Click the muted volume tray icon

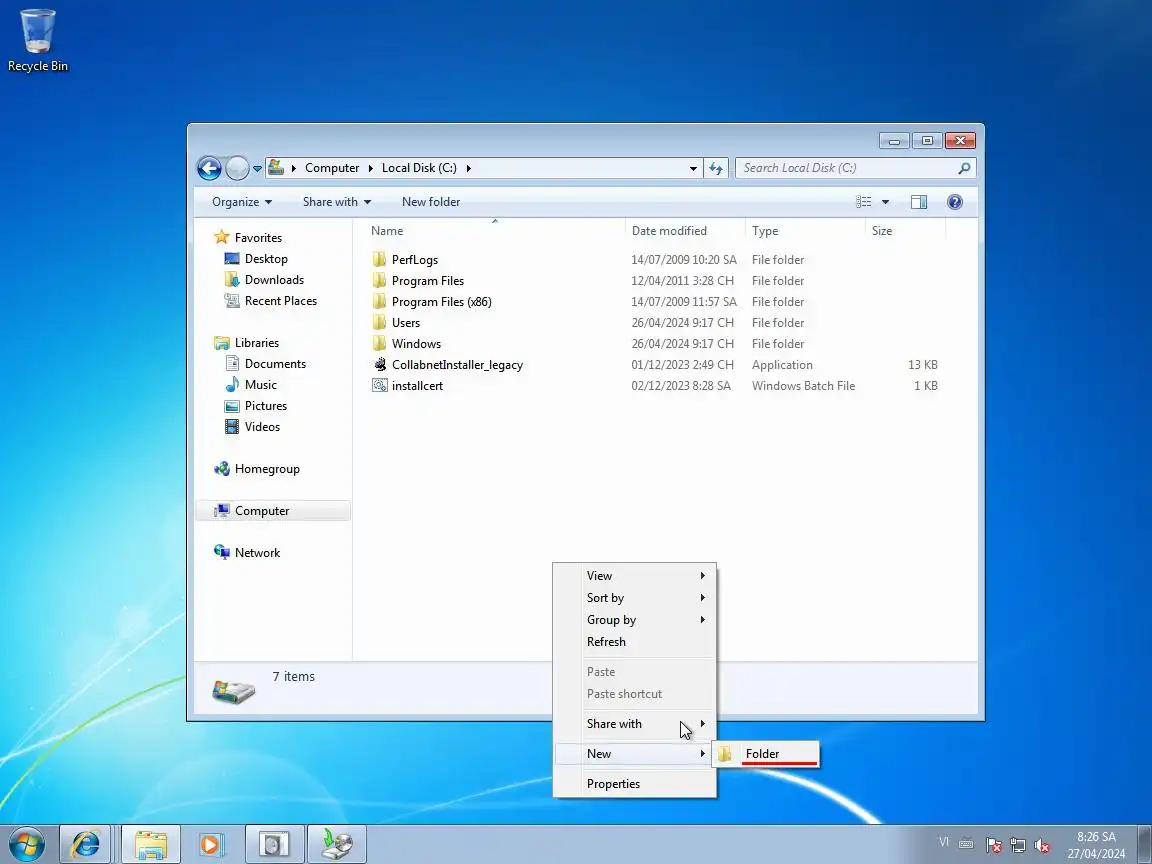coord(1042,846)
